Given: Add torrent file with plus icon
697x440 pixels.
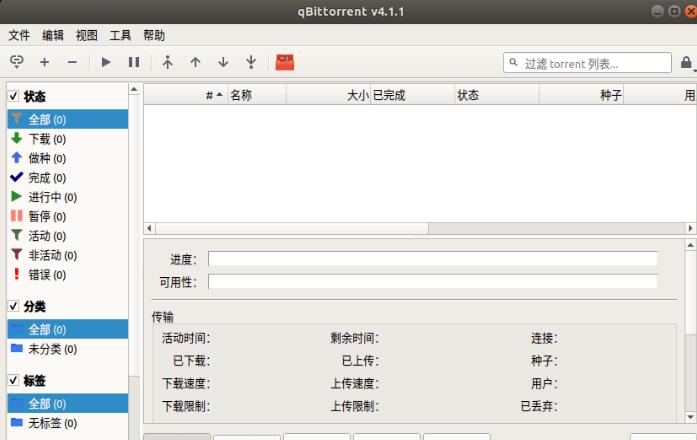Looking at the screenshot, I should tap(44, 62).
